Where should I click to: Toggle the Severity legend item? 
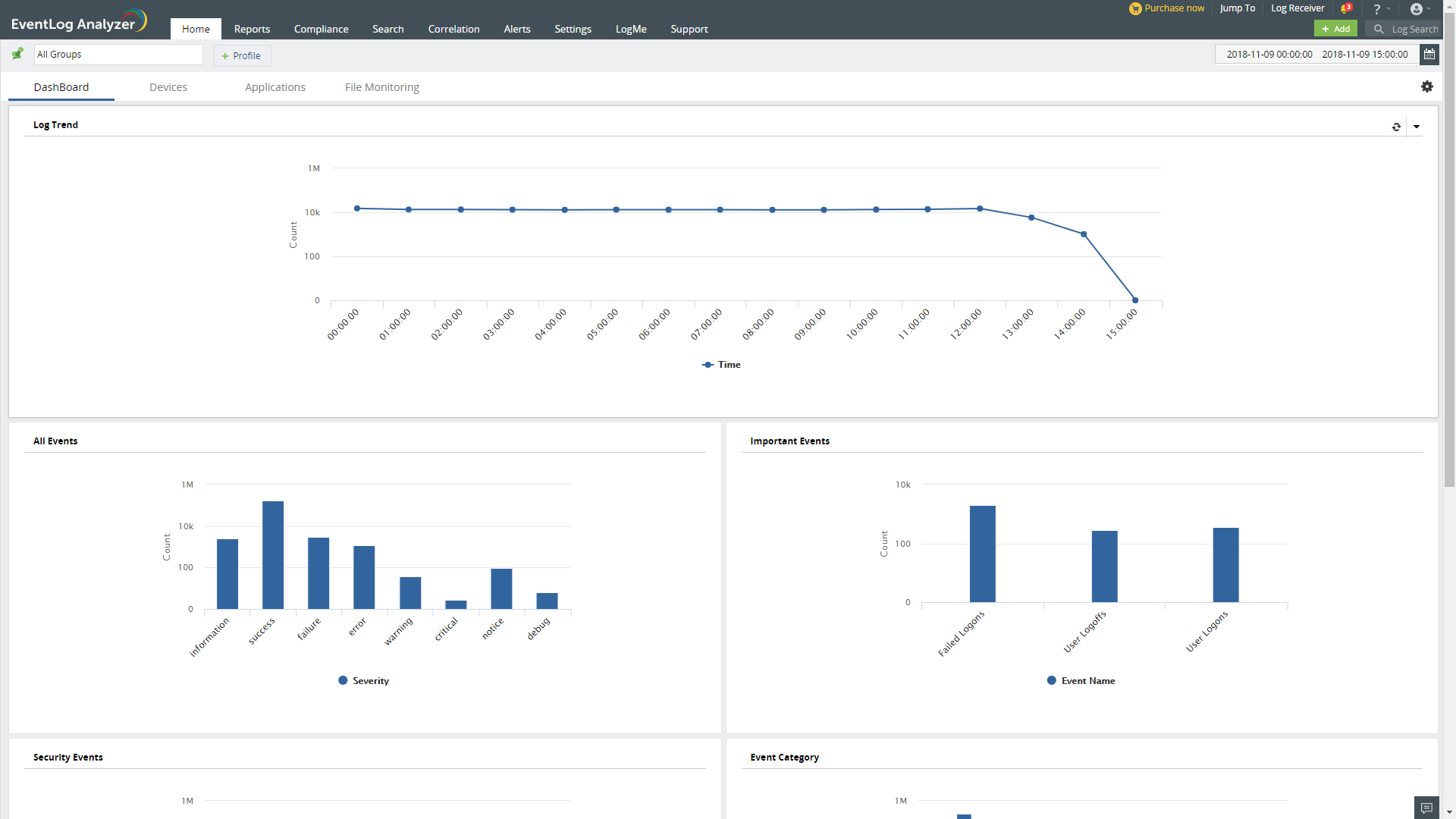[364, 681]
